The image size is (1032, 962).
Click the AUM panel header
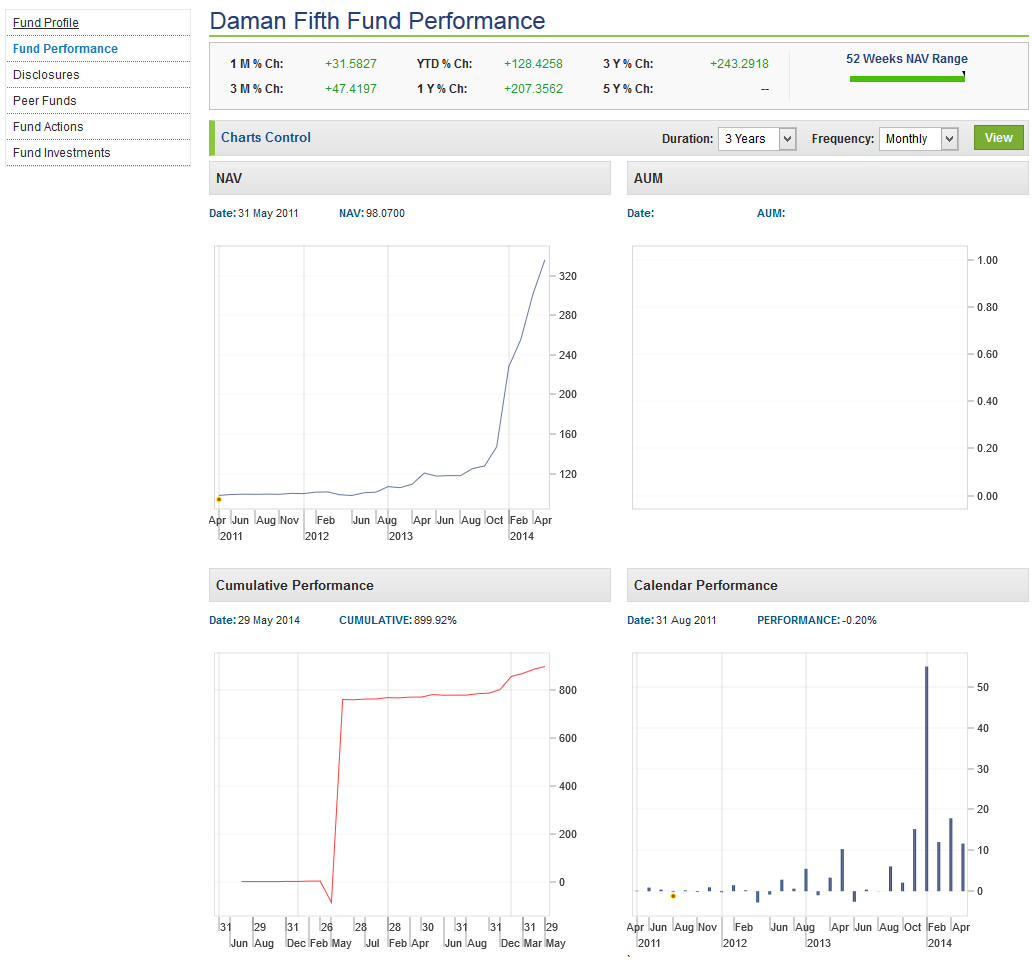[827, 178]
